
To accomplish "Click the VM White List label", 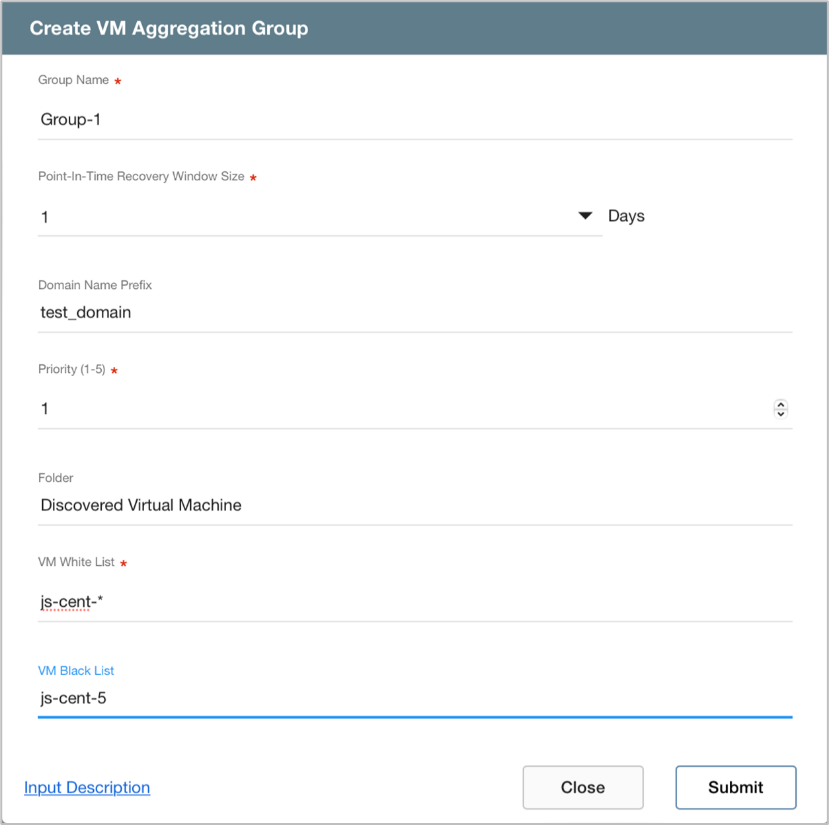I will pyautogui.click(x=76, y=563).
